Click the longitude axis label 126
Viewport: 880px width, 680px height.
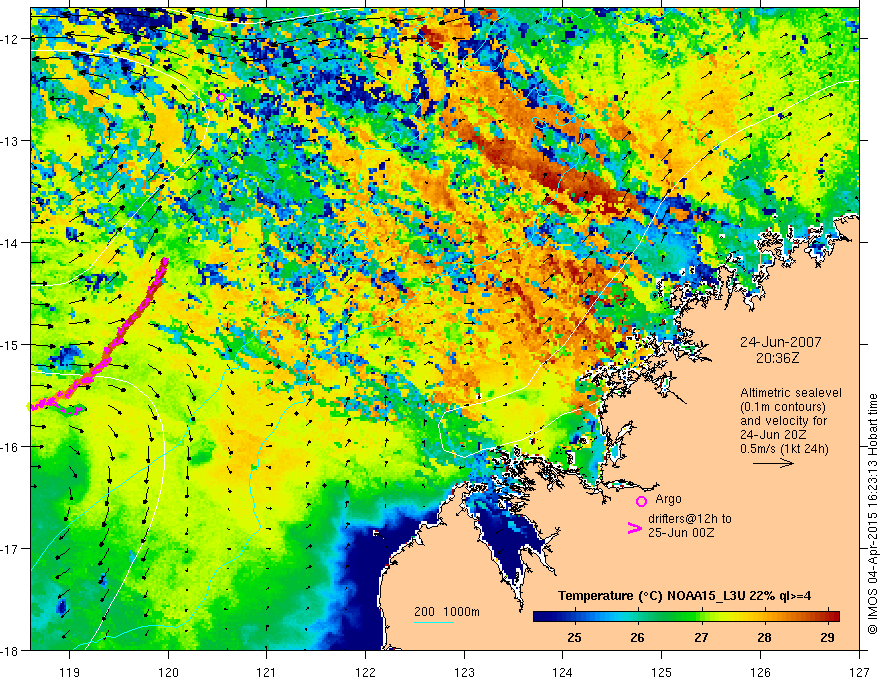click(x=760, y=672)
